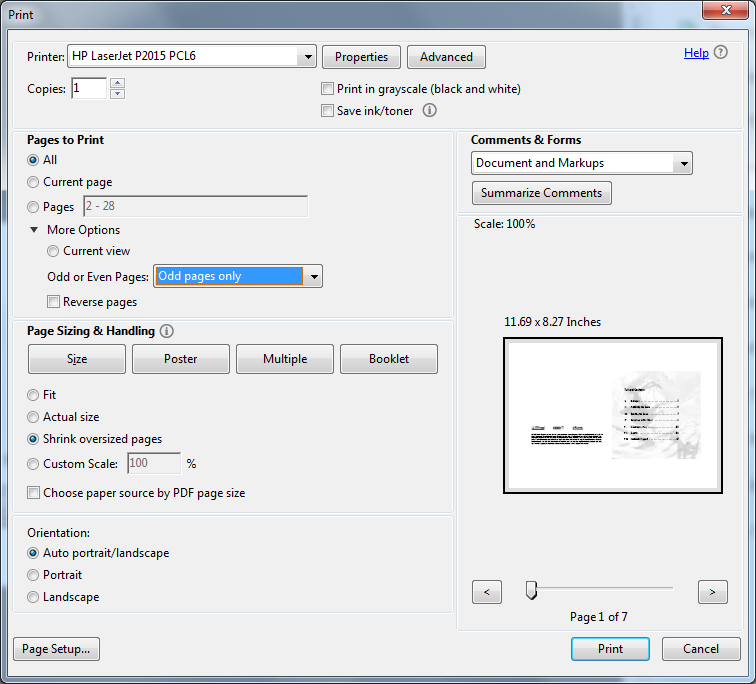Screen dimensions: 756x684
Task: Increase copies with the up arrow
Action: (117, 82)
